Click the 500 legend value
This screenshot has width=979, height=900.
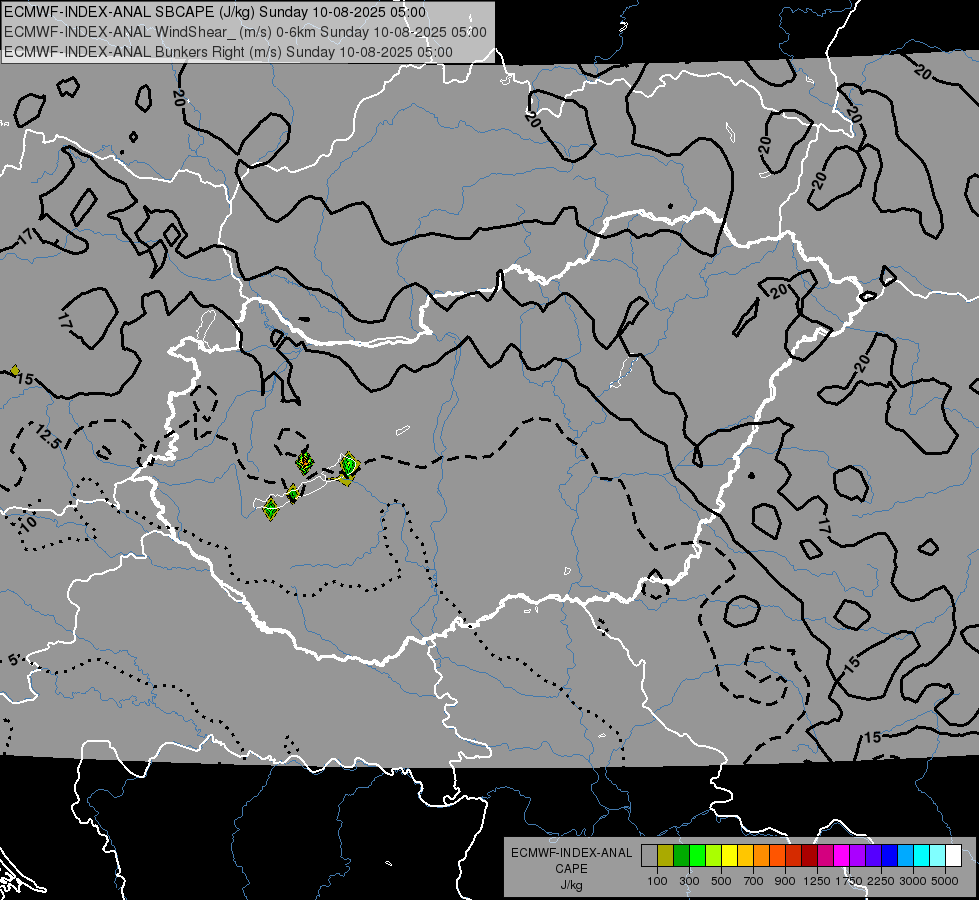721,881
